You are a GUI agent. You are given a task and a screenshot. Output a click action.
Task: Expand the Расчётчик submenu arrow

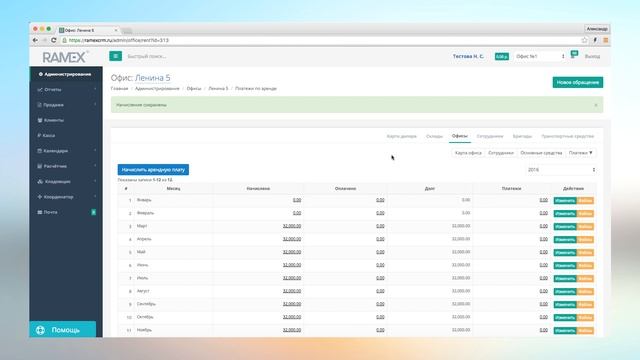tap(95, 166)
